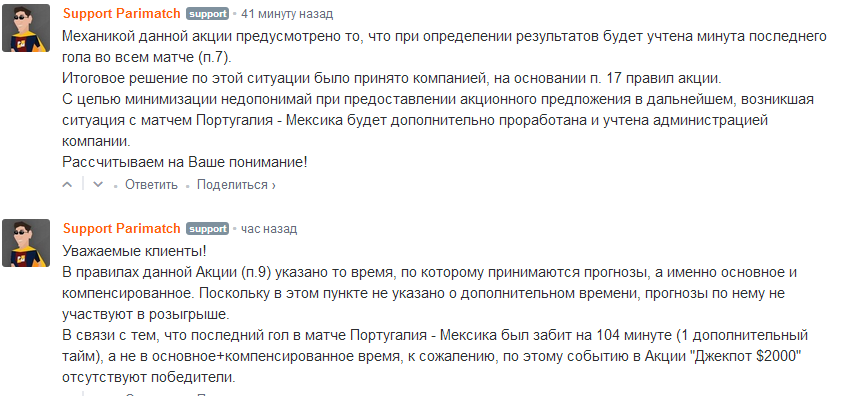
Task: Open Support Parimatch profile on first comment
Action: [x=122, y=14]
